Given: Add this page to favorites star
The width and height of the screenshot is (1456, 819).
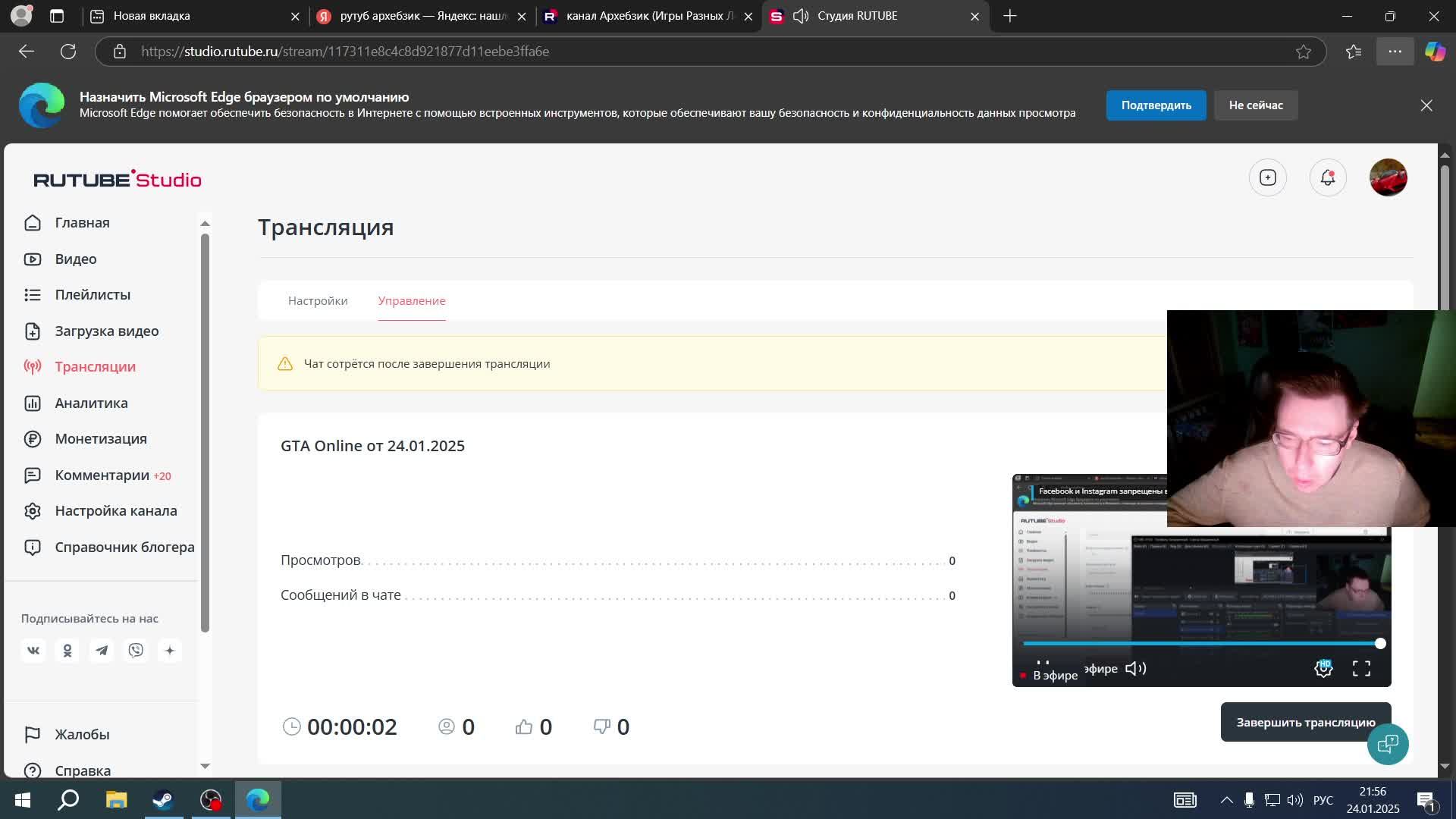Looking at the screenshot, I should 1304,52.
